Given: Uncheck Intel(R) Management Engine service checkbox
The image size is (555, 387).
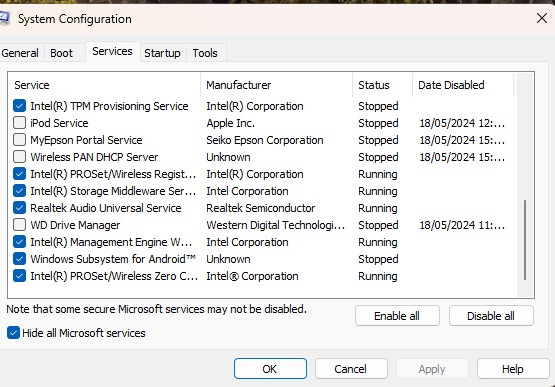Looking at the screenshot, I should (x=19, y=241).
